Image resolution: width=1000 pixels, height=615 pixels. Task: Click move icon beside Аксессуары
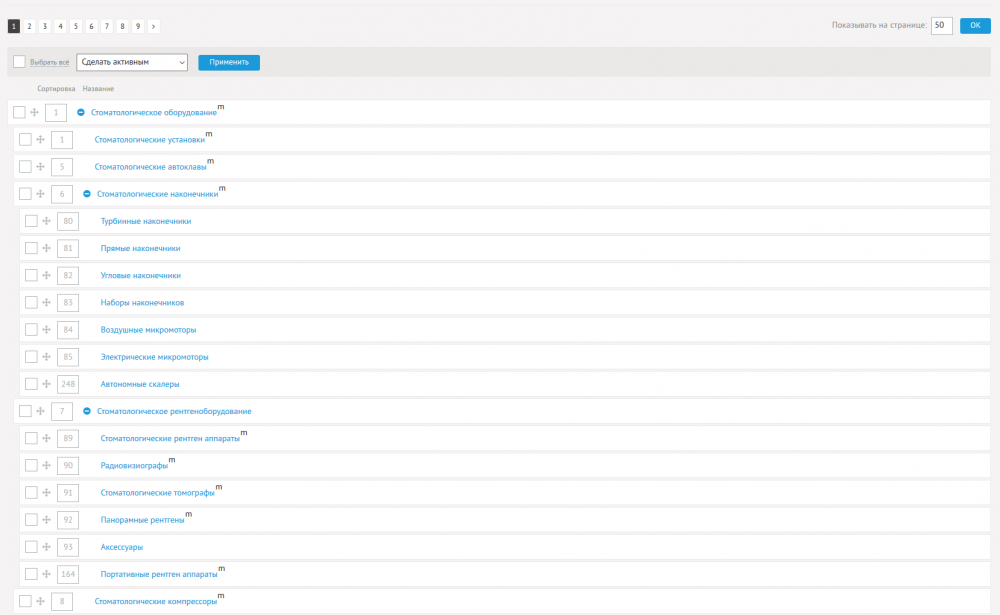coord(46,547)
